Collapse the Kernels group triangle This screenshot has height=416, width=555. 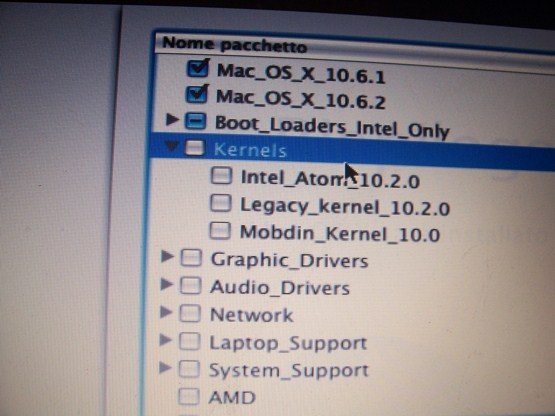pyautogui.click(x=172, y=146)
